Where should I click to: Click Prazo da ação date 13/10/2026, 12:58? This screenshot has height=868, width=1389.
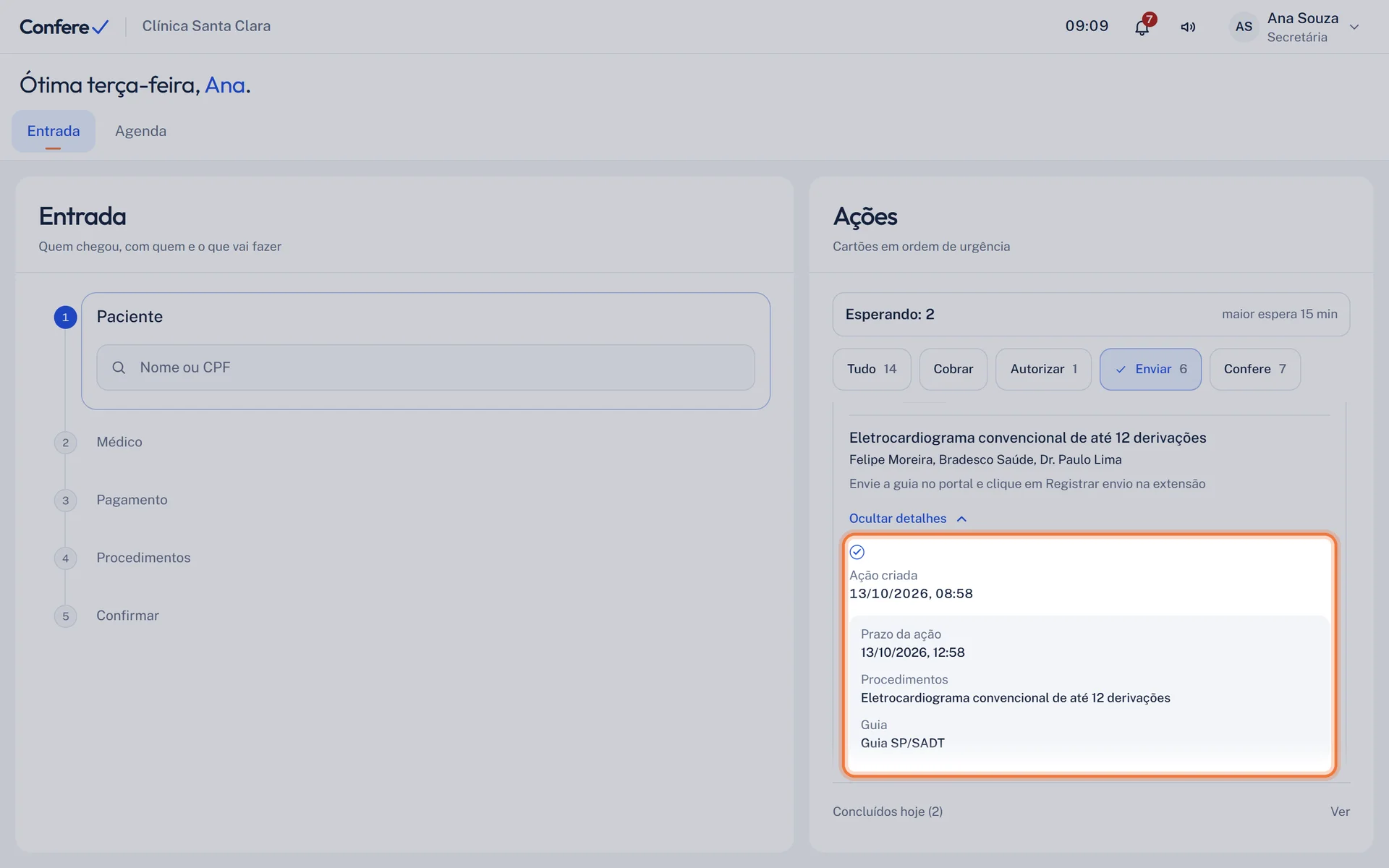pos(913,652)
